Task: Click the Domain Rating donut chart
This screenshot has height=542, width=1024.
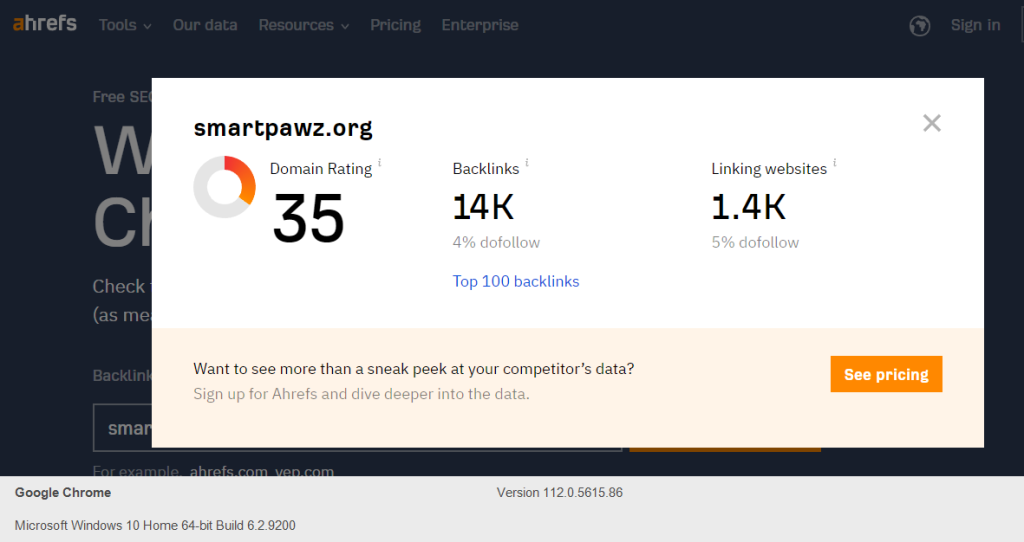Action: pos(225,187)
